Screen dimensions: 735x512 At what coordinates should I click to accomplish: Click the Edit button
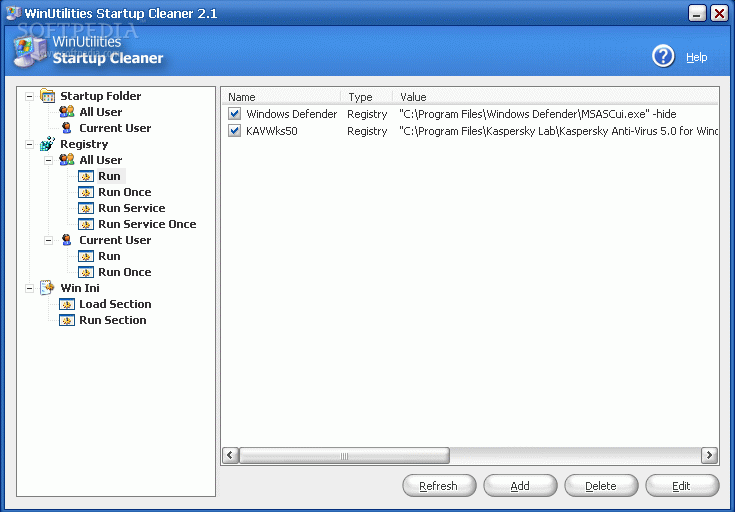pos(682,486)
